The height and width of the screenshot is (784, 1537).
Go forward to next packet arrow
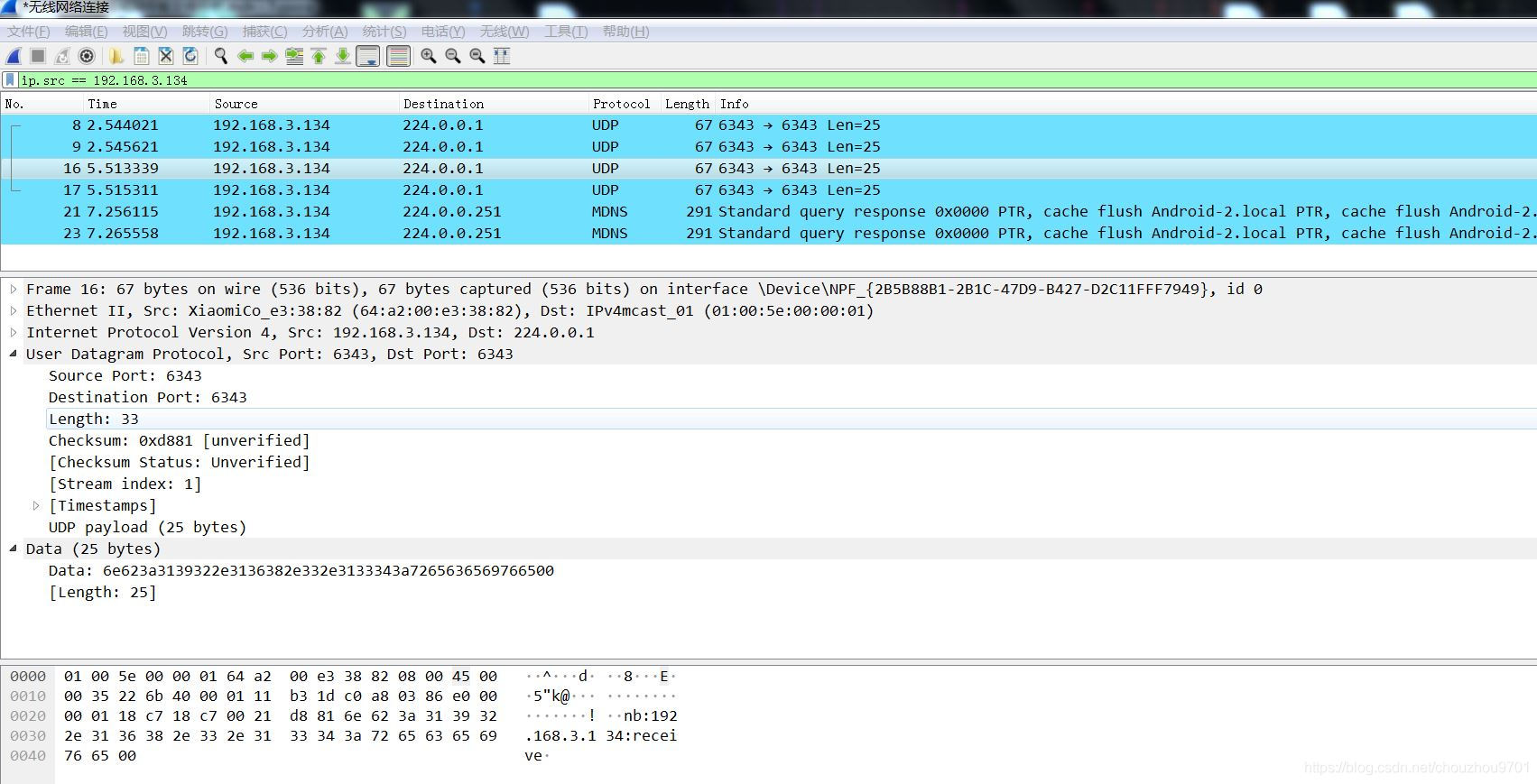tap(269, 56)
